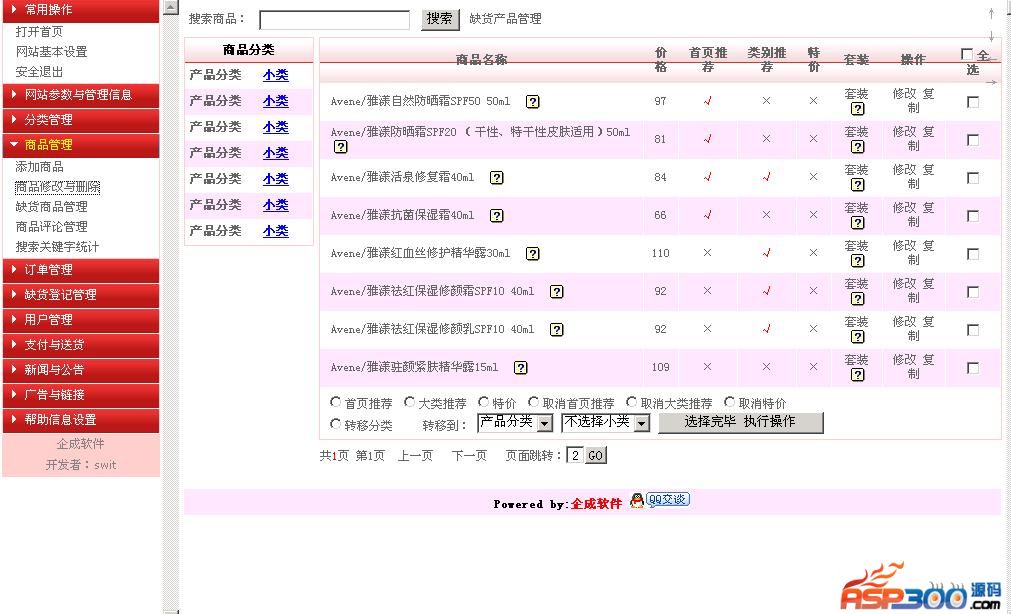The image size is (1011, 614).
Task: Expand the 订单管理 sidebar section
Action: click(x=81, y=270)
